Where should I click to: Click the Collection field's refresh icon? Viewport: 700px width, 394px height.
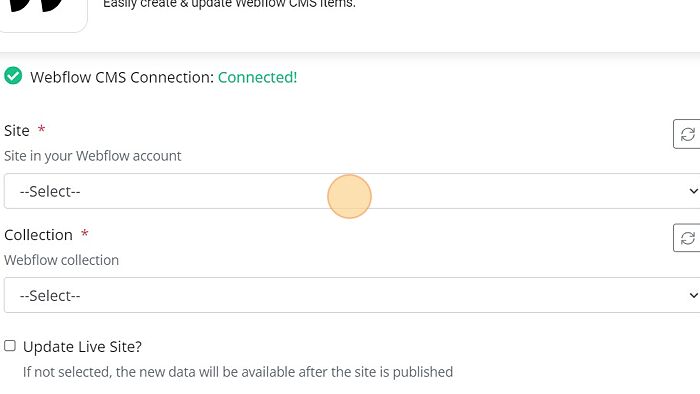[687, 238]
